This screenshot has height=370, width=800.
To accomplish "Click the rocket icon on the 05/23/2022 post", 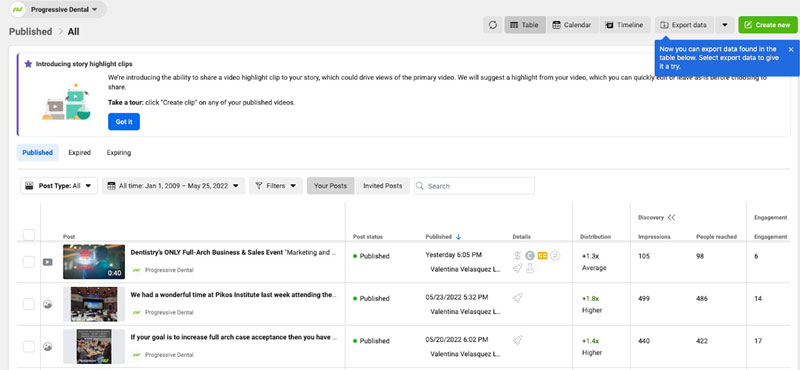I will pos(517,298).
